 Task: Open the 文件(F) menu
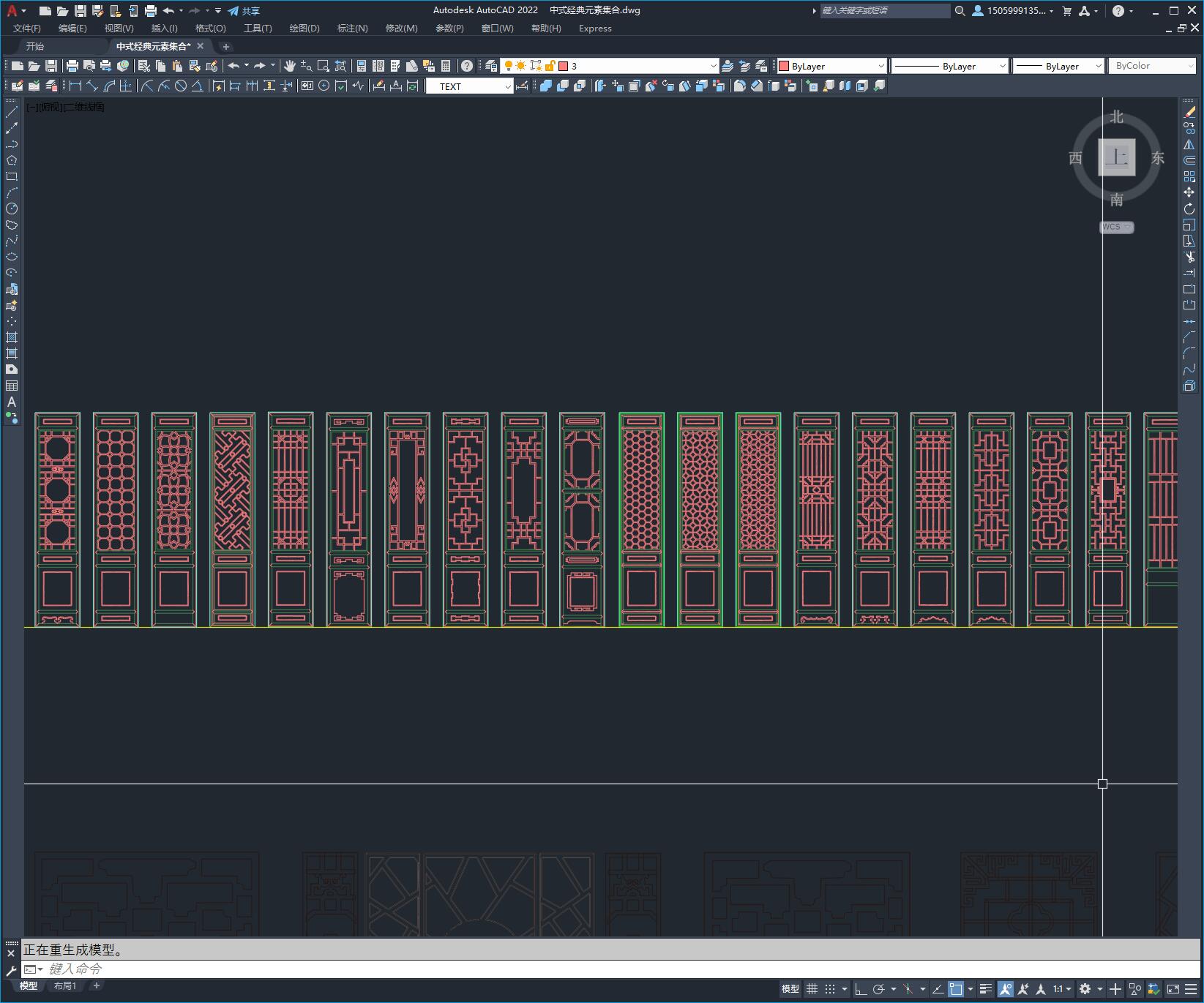click(27, 28)
